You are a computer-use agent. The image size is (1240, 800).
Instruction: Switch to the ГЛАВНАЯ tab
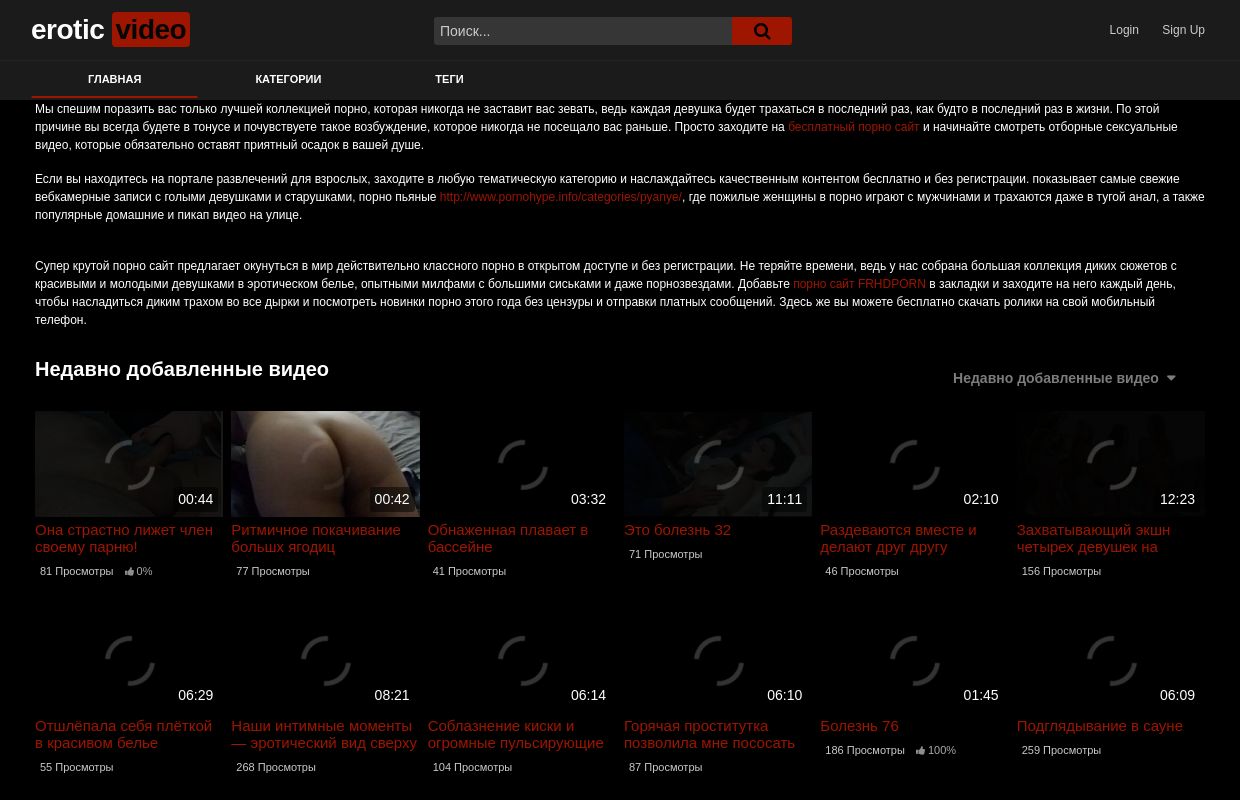pos(114,79)
